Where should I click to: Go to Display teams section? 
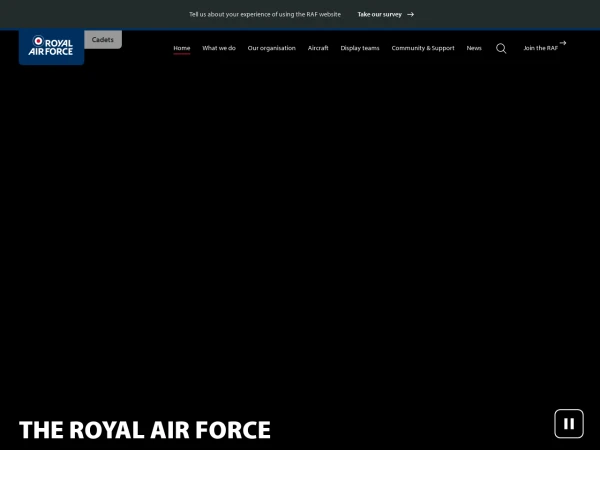point(360,48)
